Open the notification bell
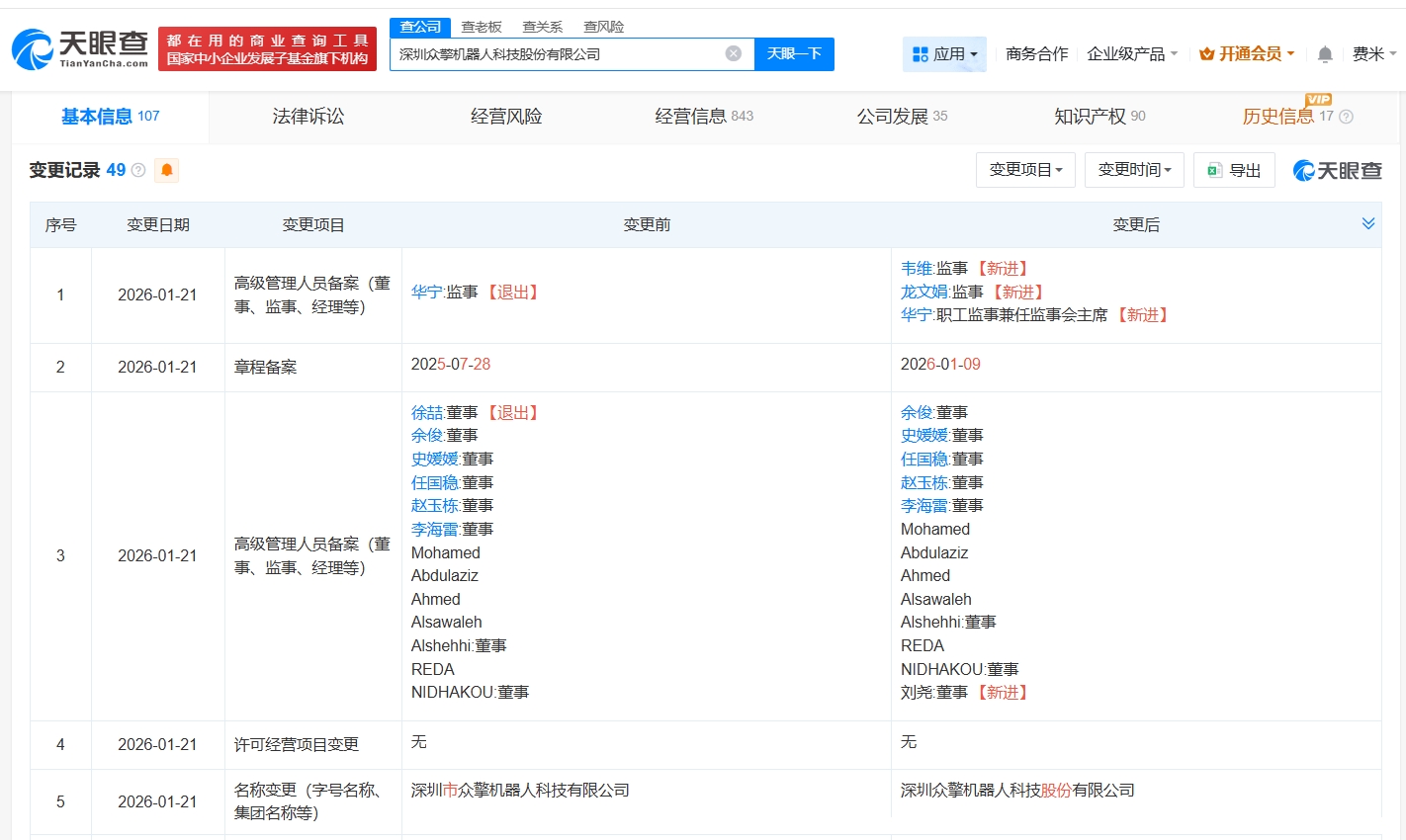 point(1325,54)
